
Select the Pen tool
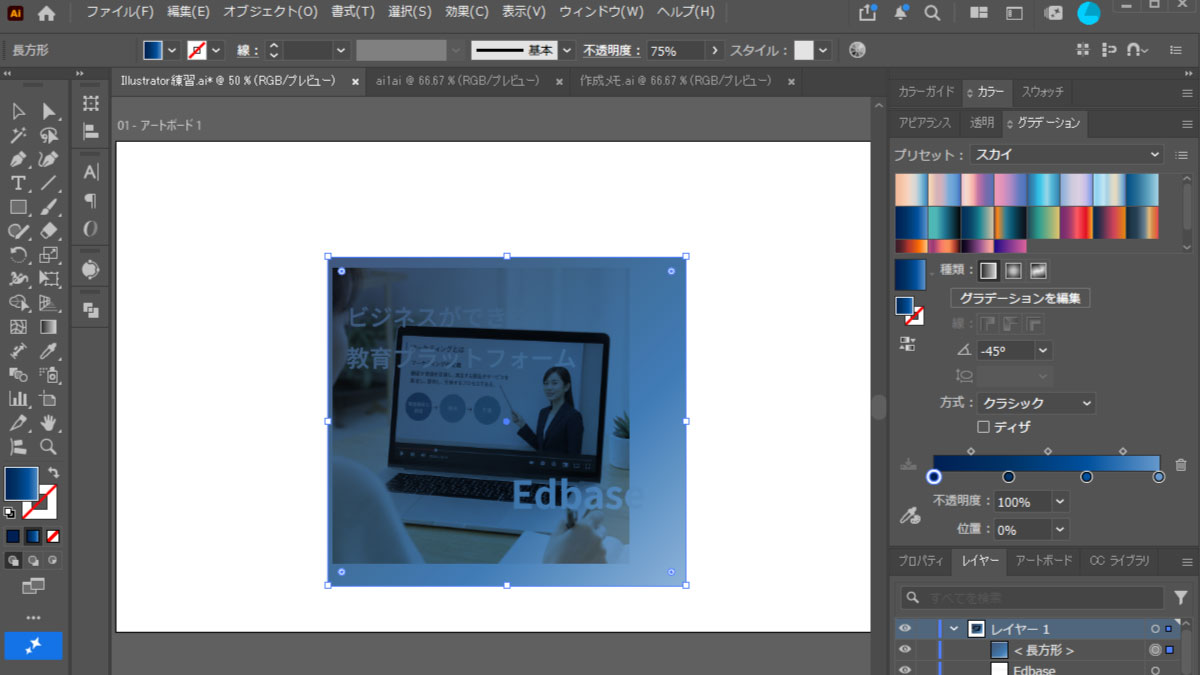click(18, 159)
